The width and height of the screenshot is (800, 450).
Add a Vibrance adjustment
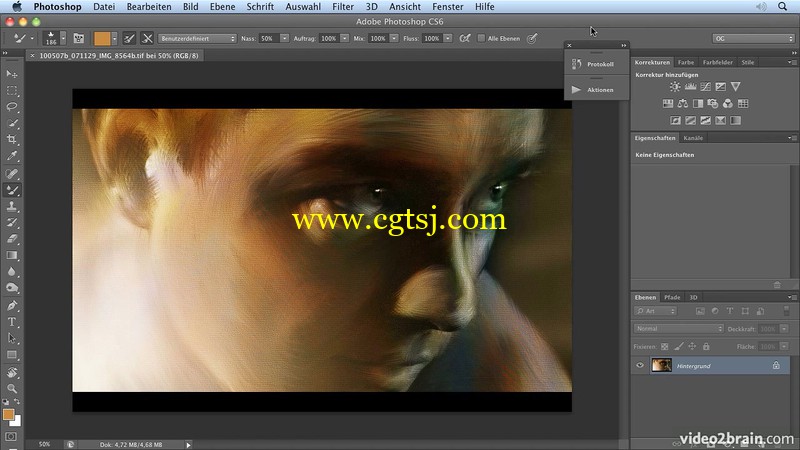735,87
